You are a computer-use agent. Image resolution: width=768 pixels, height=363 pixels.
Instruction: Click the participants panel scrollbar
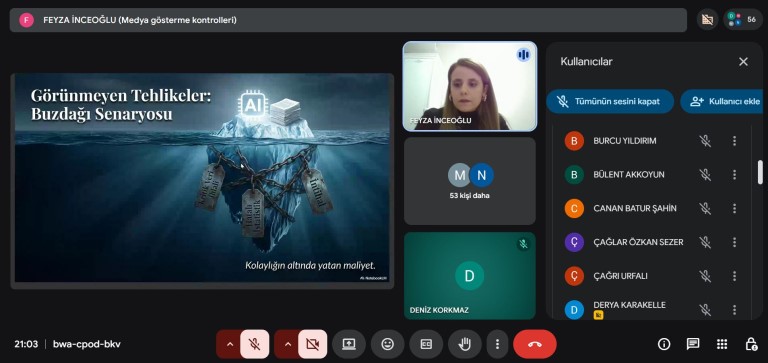[760, 172]
